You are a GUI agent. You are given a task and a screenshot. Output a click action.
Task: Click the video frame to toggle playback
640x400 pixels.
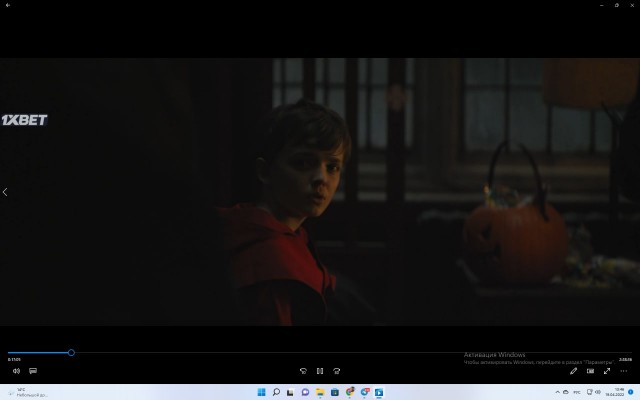(x=320, y=192)
